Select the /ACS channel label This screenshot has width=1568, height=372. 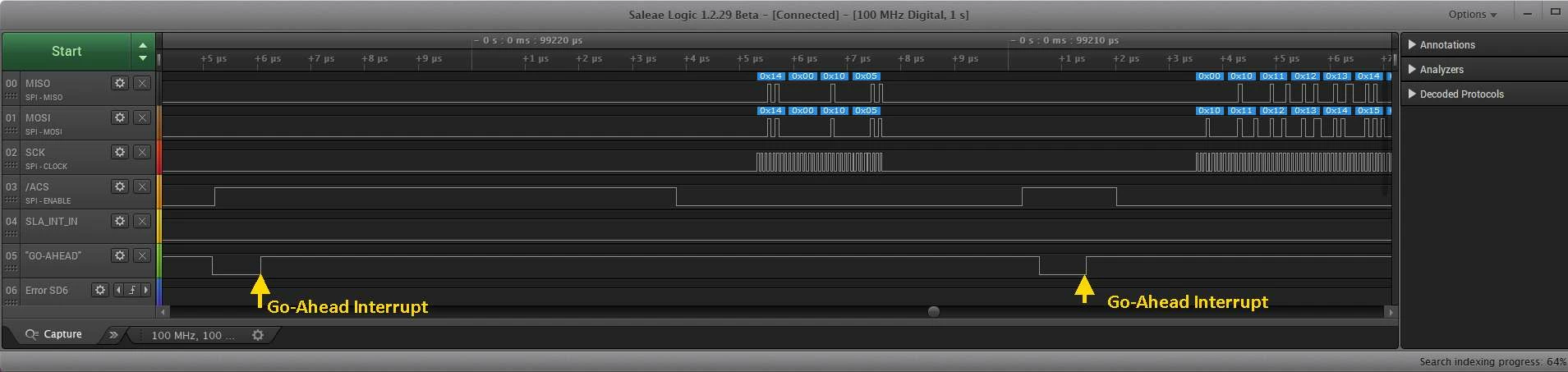pyautogui.click(x=37, y=186)
